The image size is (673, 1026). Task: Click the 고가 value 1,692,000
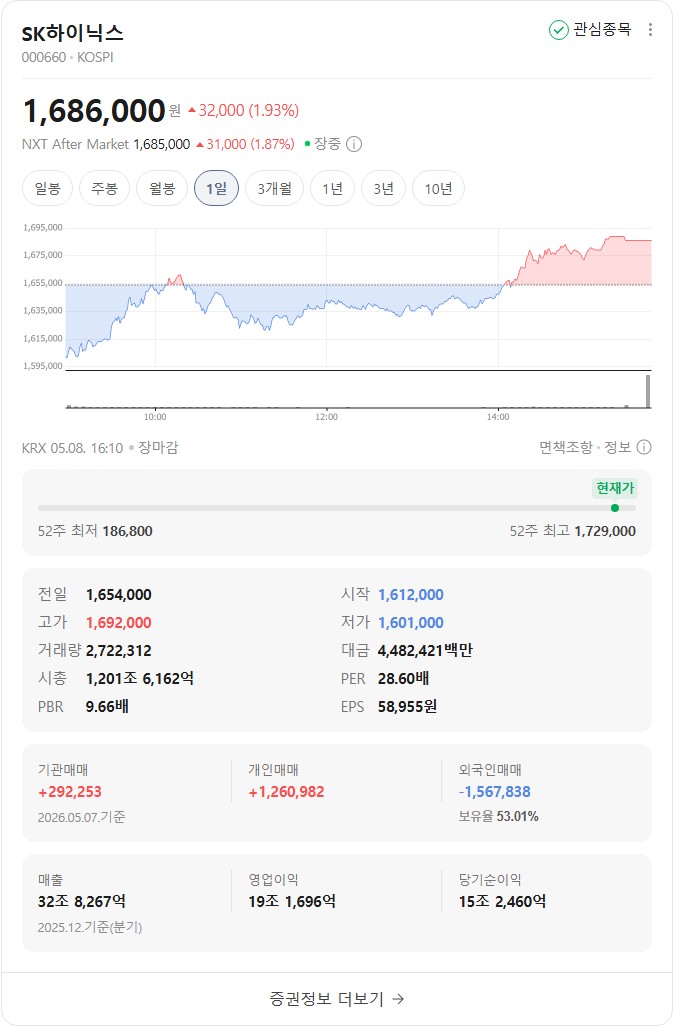[x=118, y=623]
